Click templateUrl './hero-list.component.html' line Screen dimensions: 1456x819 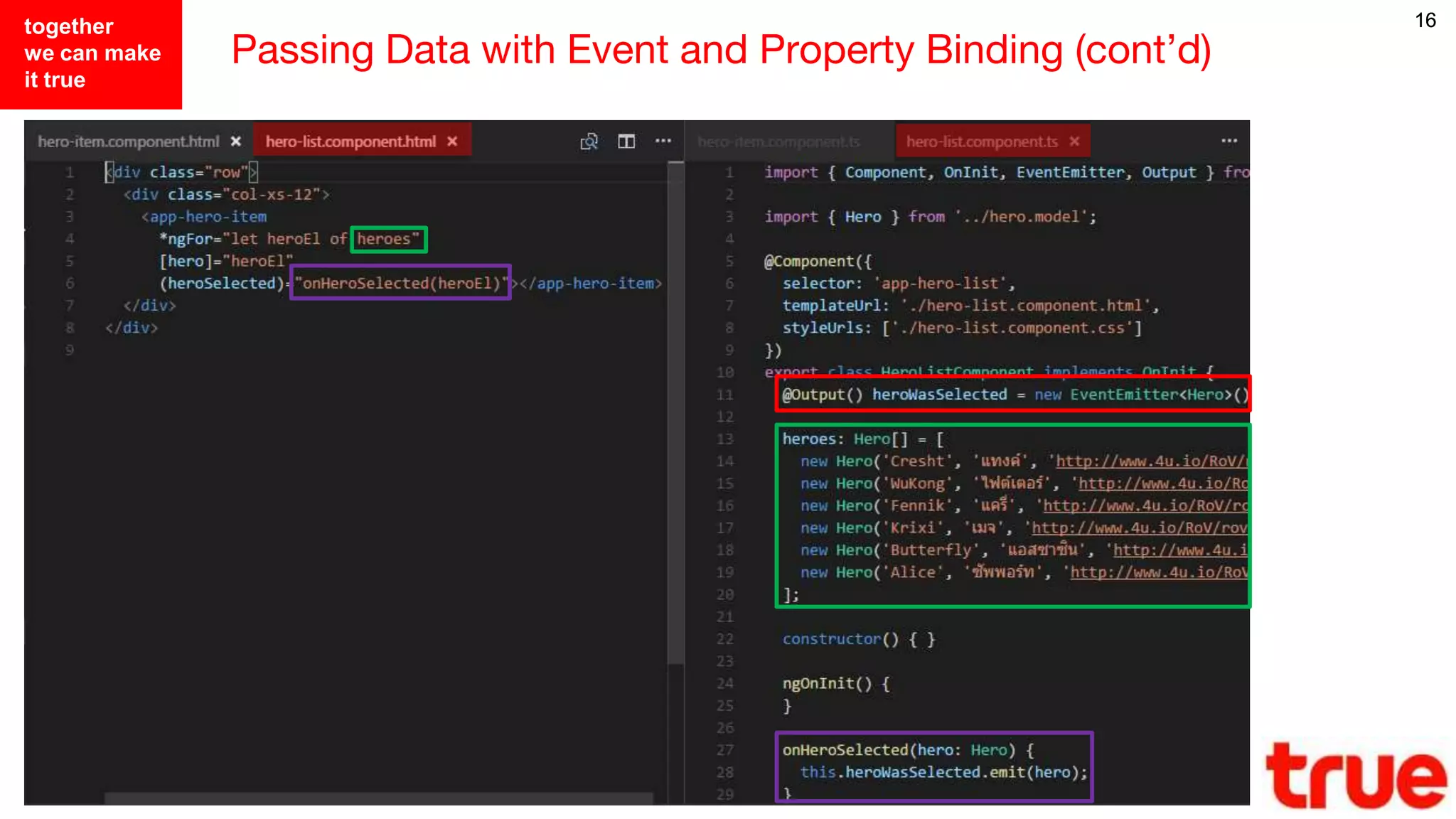[x=971, y=306]
